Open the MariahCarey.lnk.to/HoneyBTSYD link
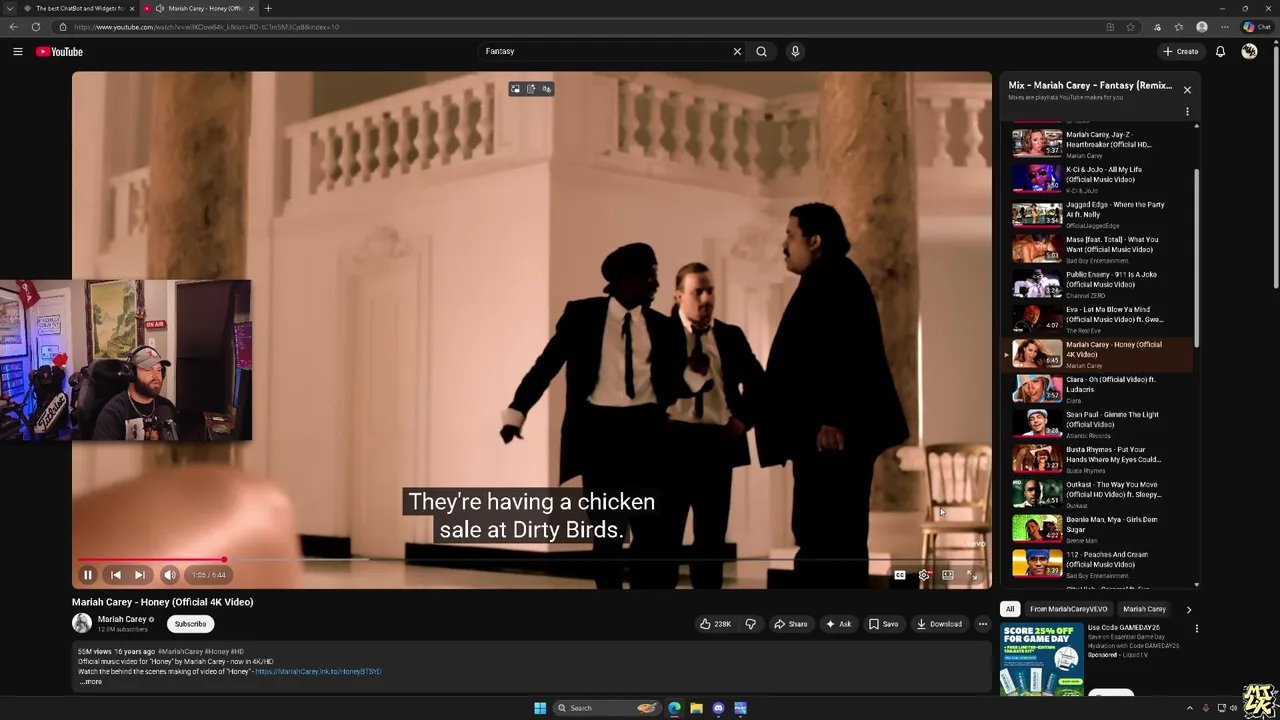The height and width of the screenshot is (720, 1280). click(318, 671)
